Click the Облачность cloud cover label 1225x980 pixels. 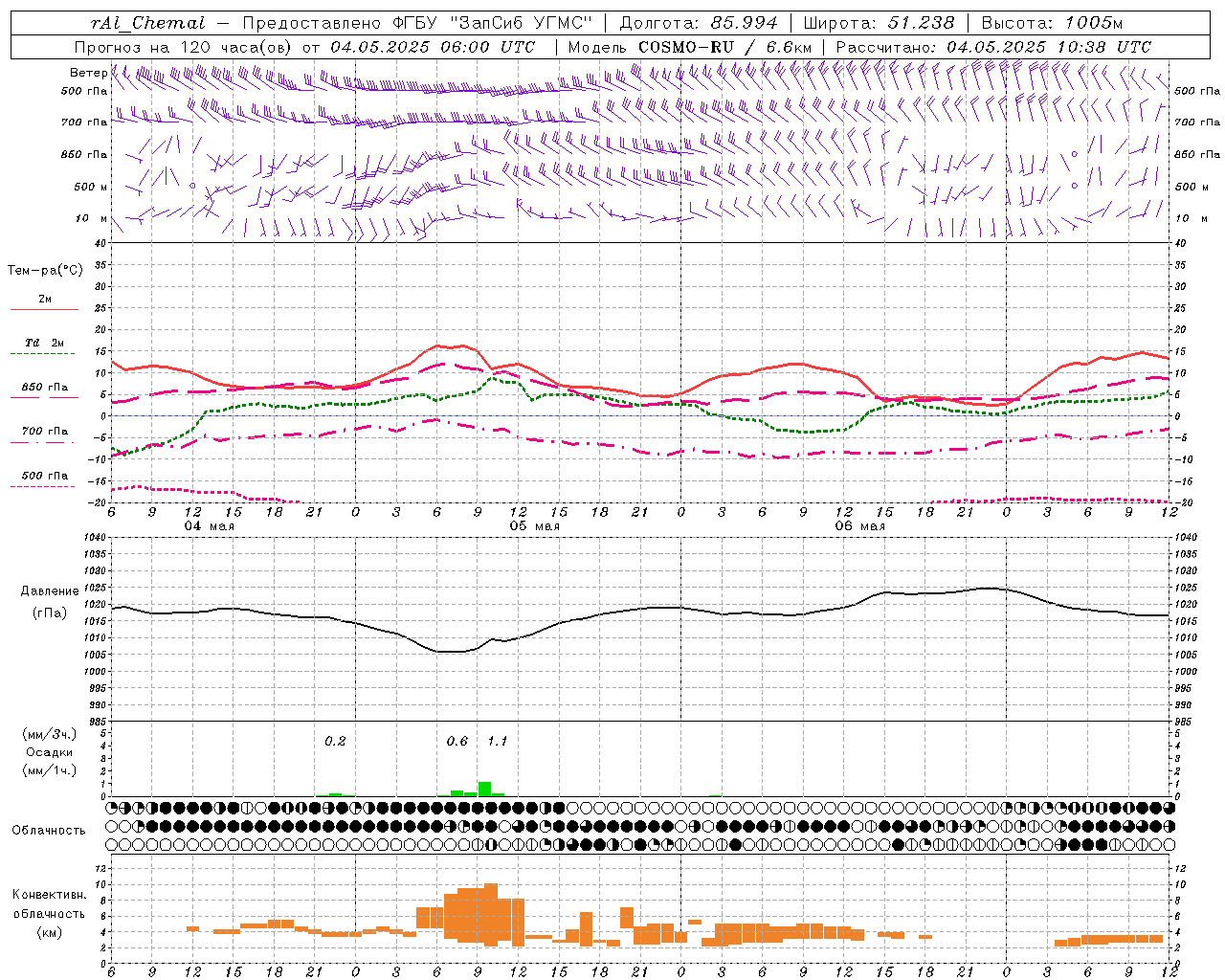pyautogui.click(x=49, y=831)
